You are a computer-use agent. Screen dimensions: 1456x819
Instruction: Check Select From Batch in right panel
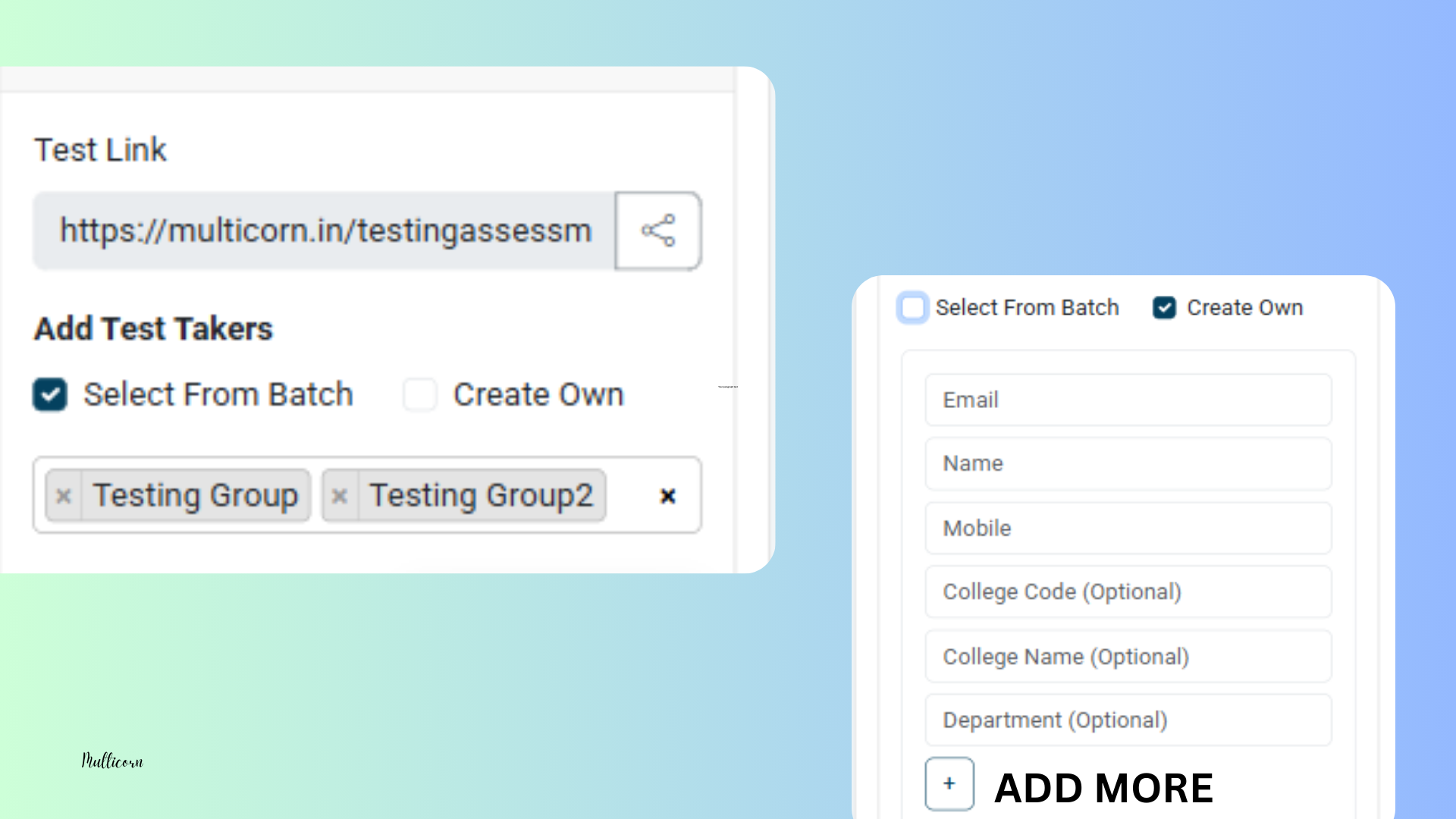coord(912,308)
